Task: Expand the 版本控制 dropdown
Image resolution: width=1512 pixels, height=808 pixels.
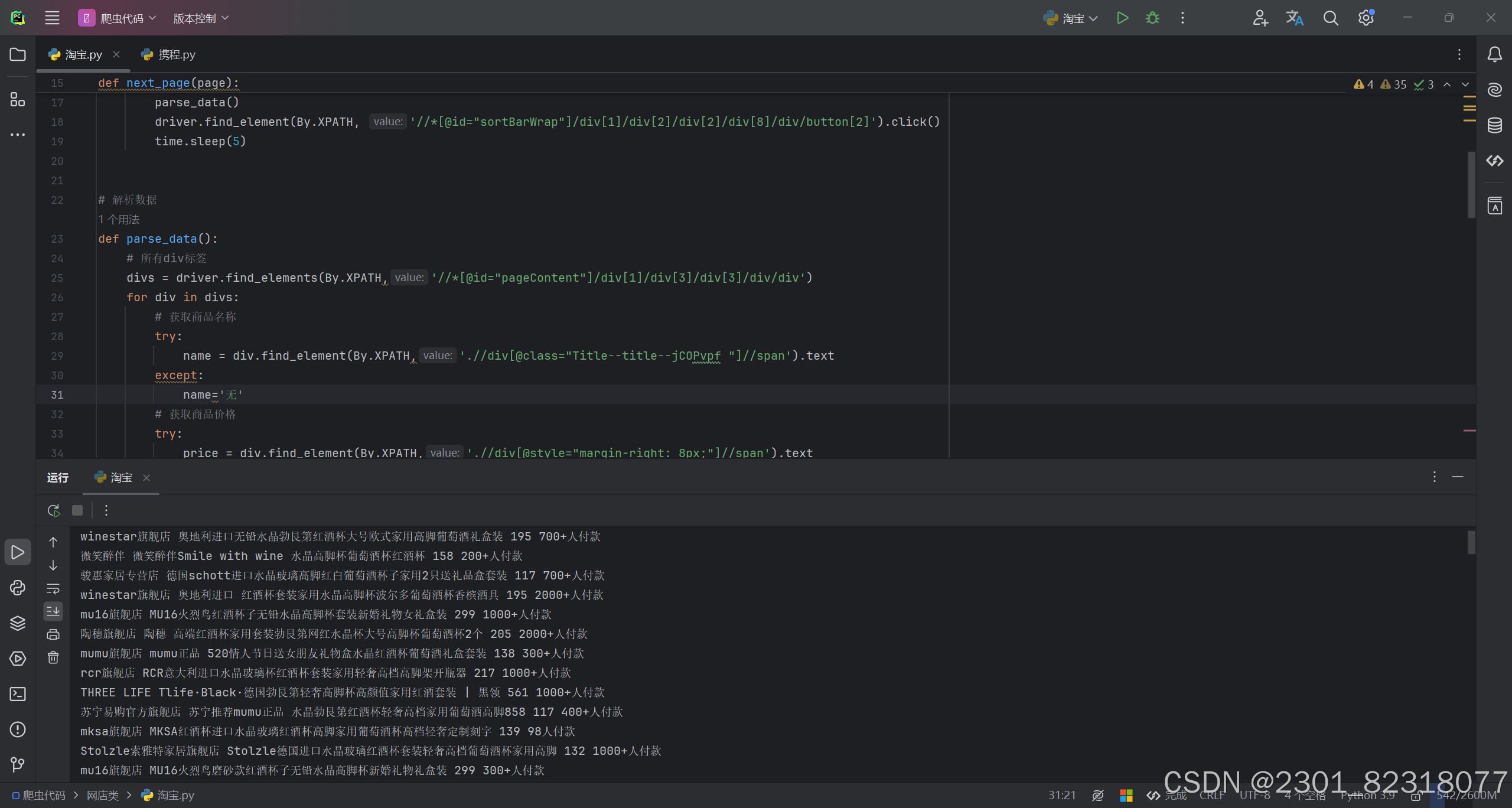Action: click(201, 18)
